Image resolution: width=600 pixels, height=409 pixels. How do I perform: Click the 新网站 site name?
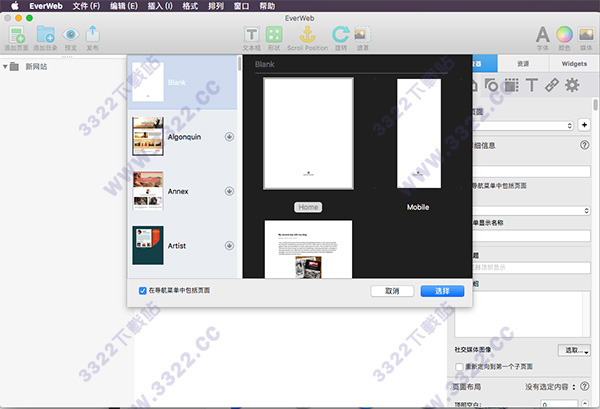tap(36, 67)
